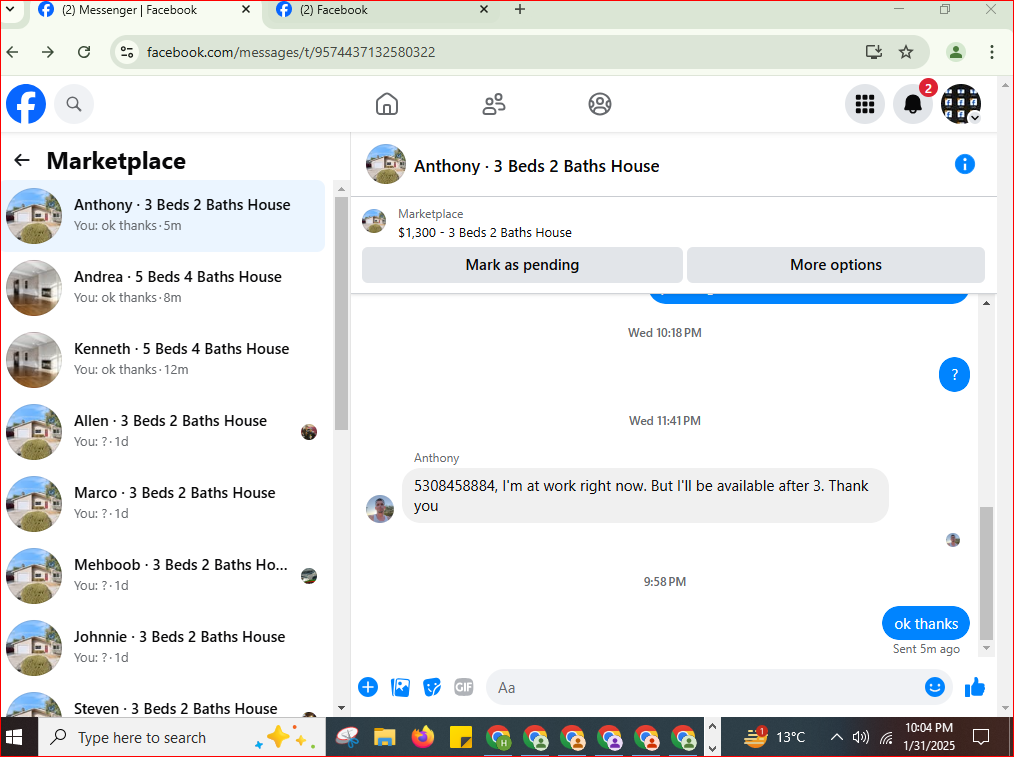Go back with the browser back arrow
The image size is (1014, 757).
(x=13, y=52)
